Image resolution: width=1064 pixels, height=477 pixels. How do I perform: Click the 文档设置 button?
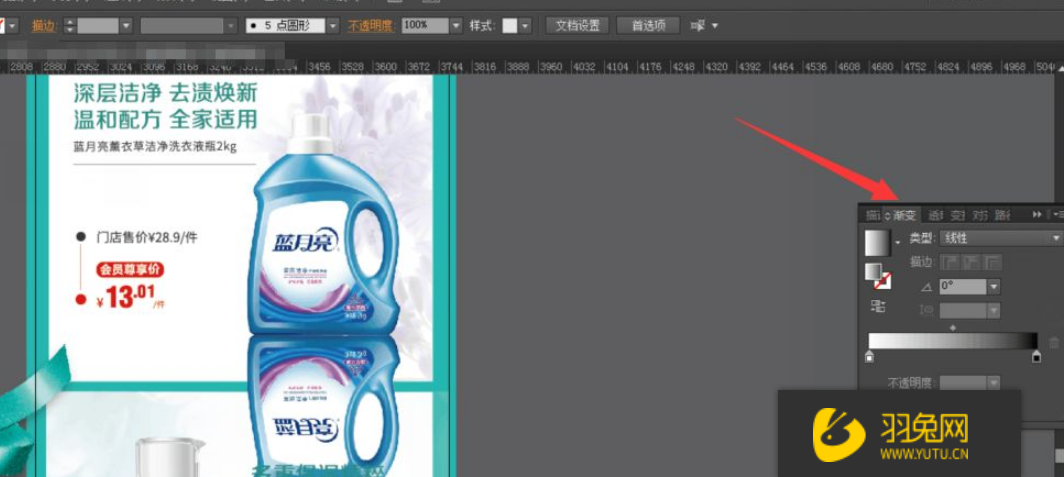point(577,26)
